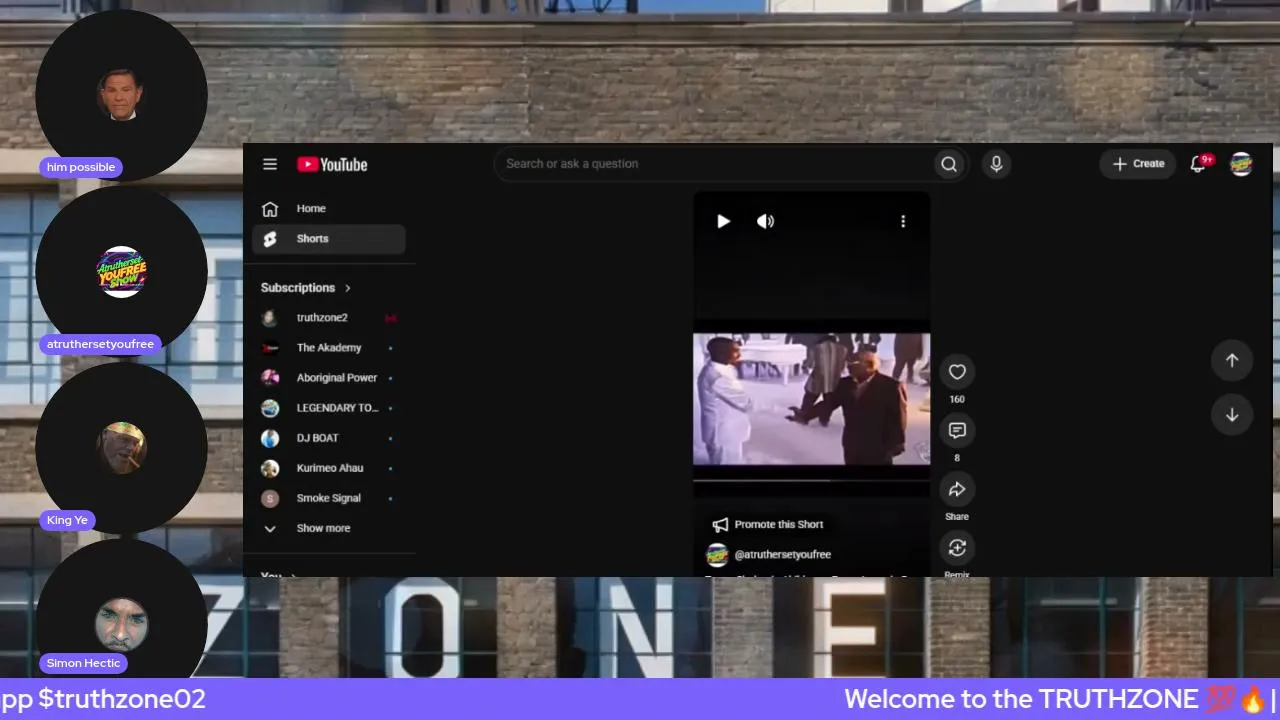
Task: Click Promote this Short
Action: tap(768, 524)
